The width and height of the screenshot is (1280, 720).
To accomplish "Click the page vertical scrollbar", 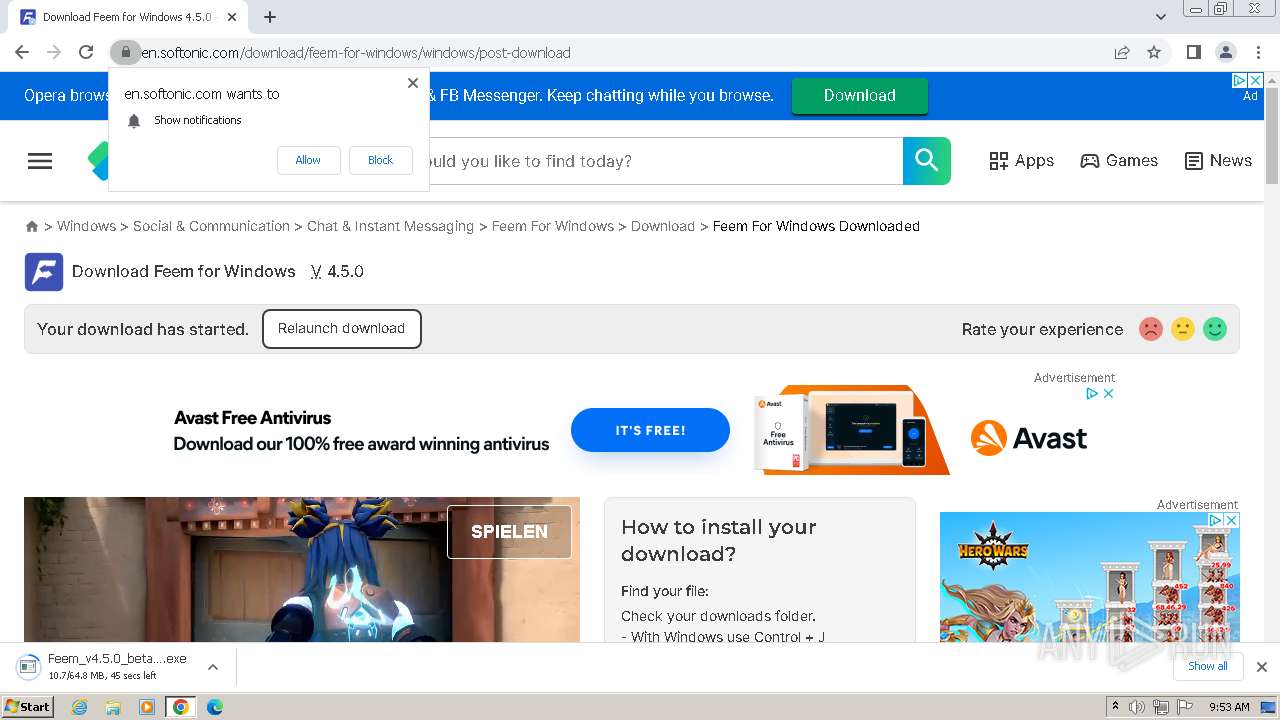I will [x=1272, y=135].
